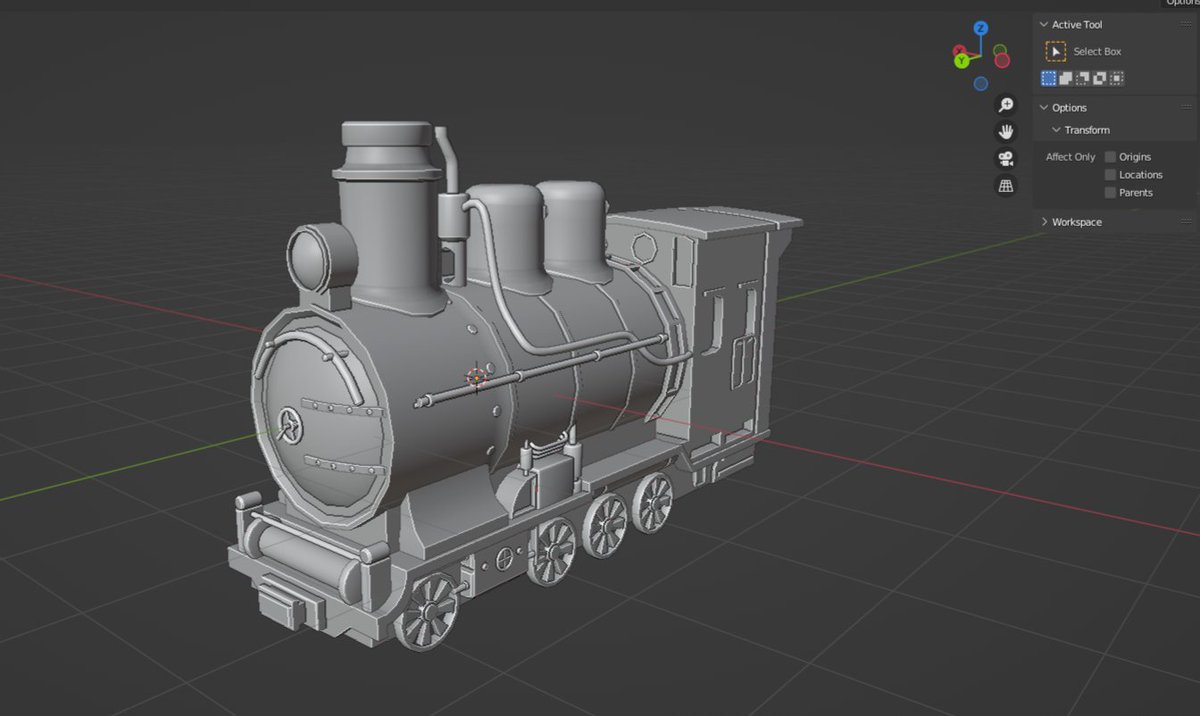
Task: Toggle camera view with the camera icon
Action: click(1006, 158)
